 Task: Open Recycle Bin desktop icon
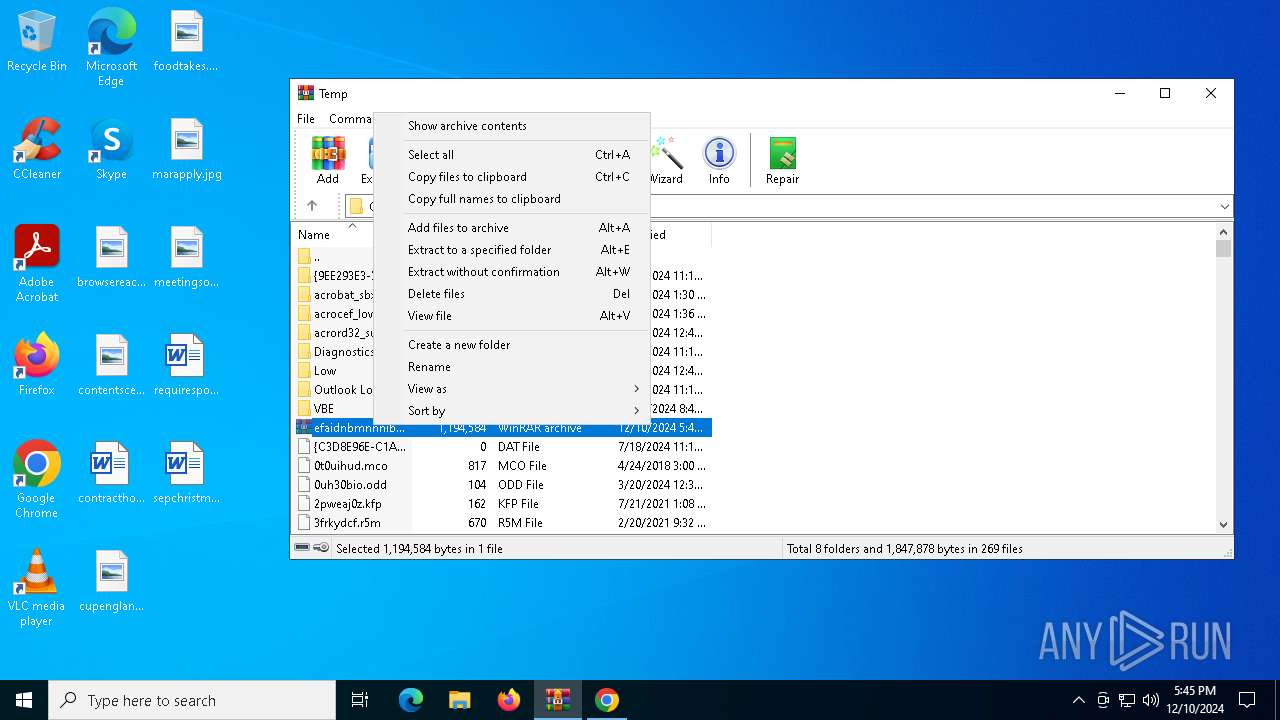pos(37,42)
